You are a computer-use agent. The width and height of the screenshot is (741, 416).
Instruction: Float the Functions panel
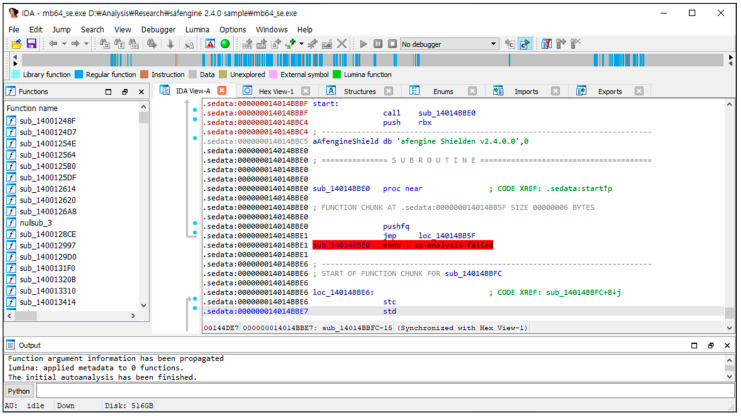pyautogui.click(x=125, y=92)
